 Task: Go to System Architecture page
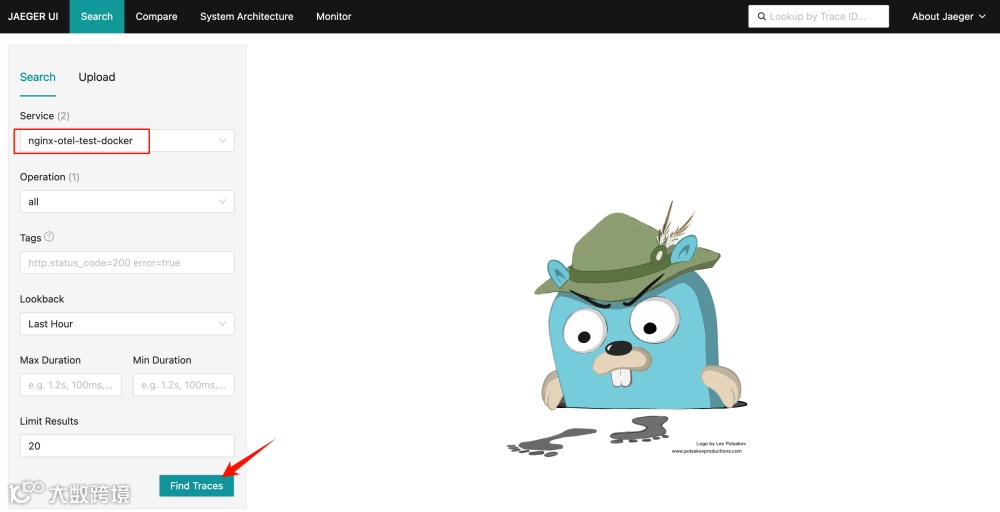247,17
